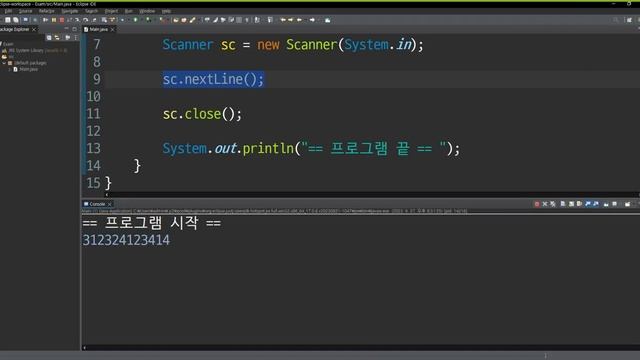The height and width of the screenshot is (360, 640).
Task: Click the editor horizontal scrollbar
Action: 371,195
